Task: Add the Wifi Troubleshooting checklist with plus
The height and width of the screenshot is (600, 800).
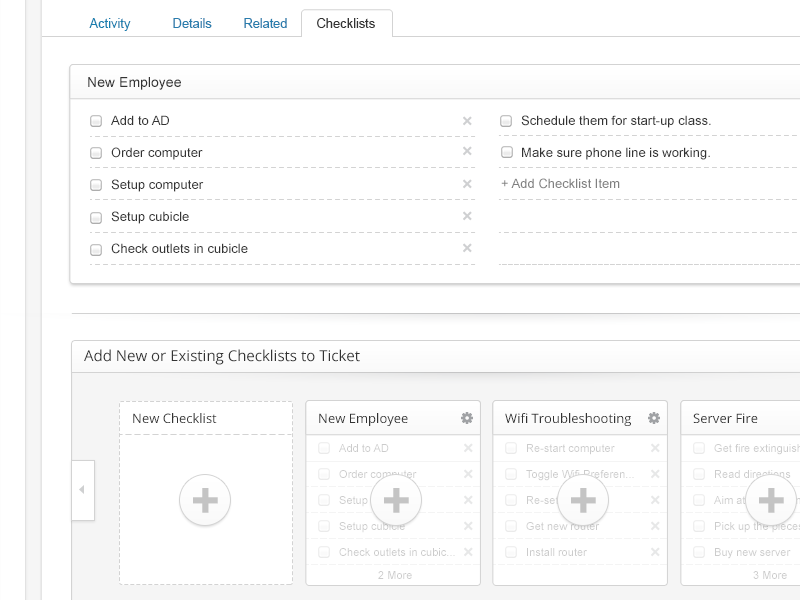Action: click(x=583, y=500)
